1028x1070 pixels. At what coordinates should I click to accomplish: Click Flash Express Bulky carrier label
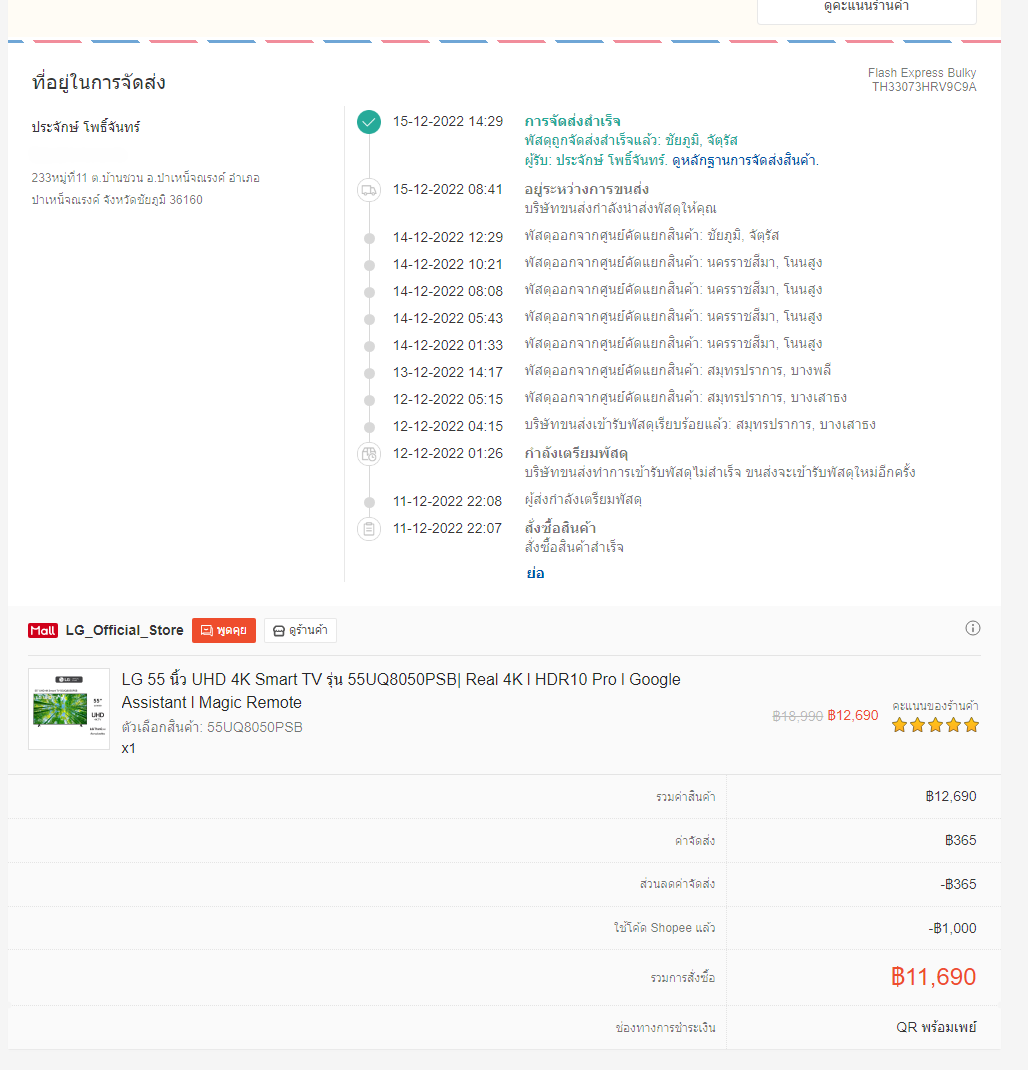pos(922,73)
